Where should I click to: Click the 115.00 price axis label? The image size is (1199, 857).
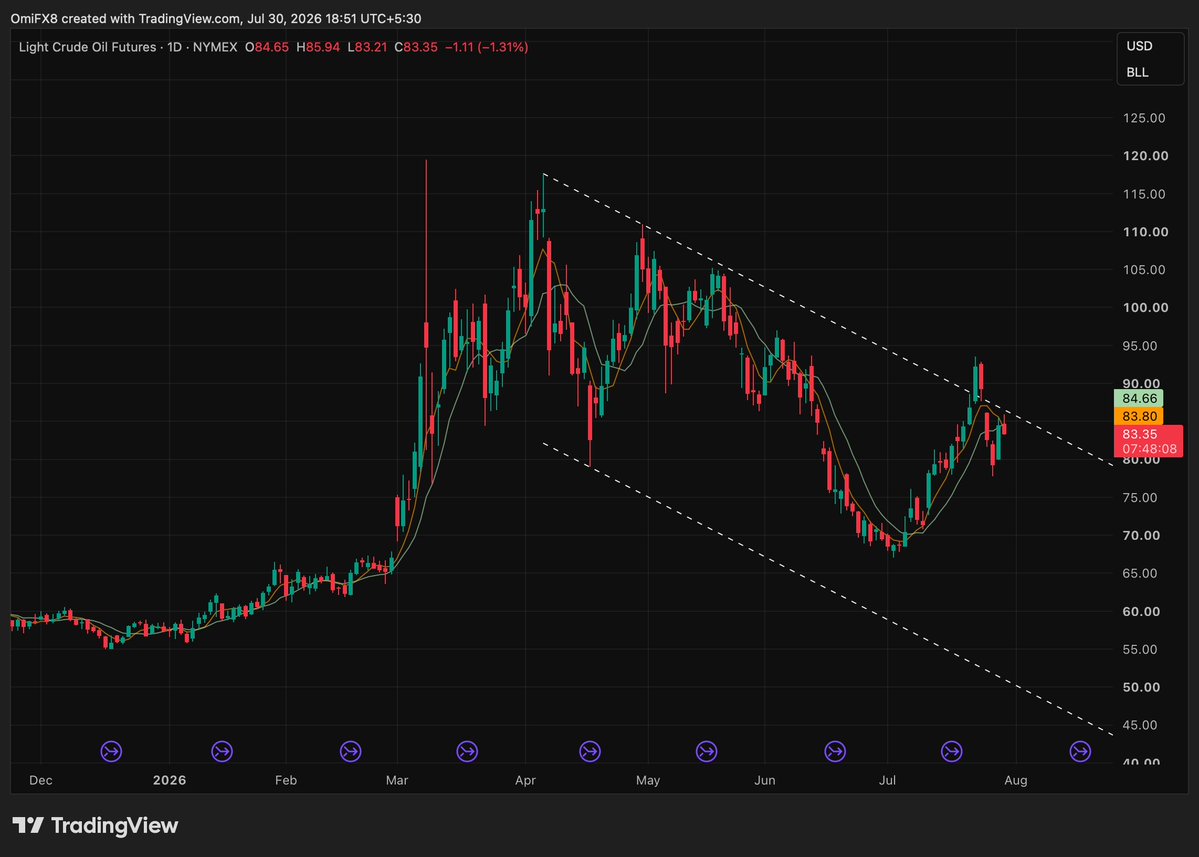tap(1145, 194)
